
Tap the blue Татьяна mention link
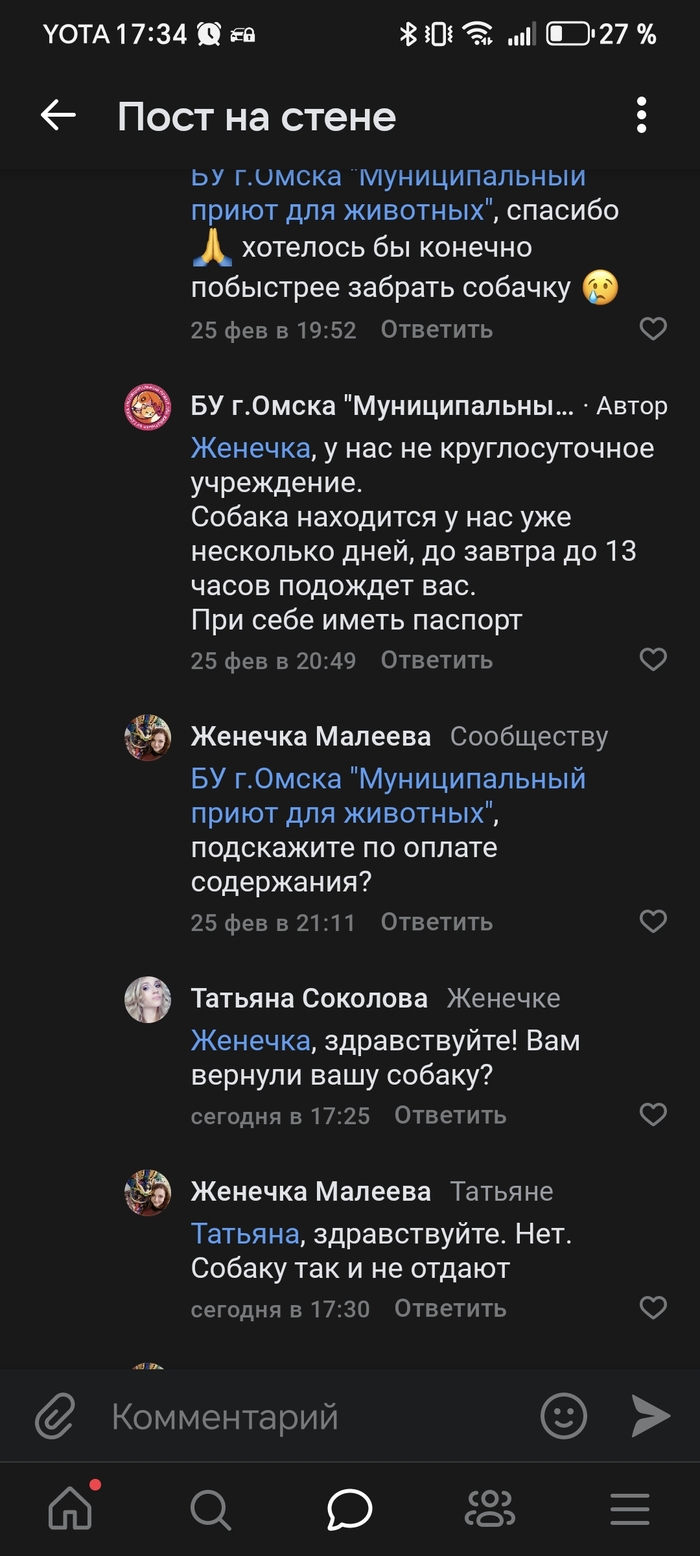(245, 1234)
